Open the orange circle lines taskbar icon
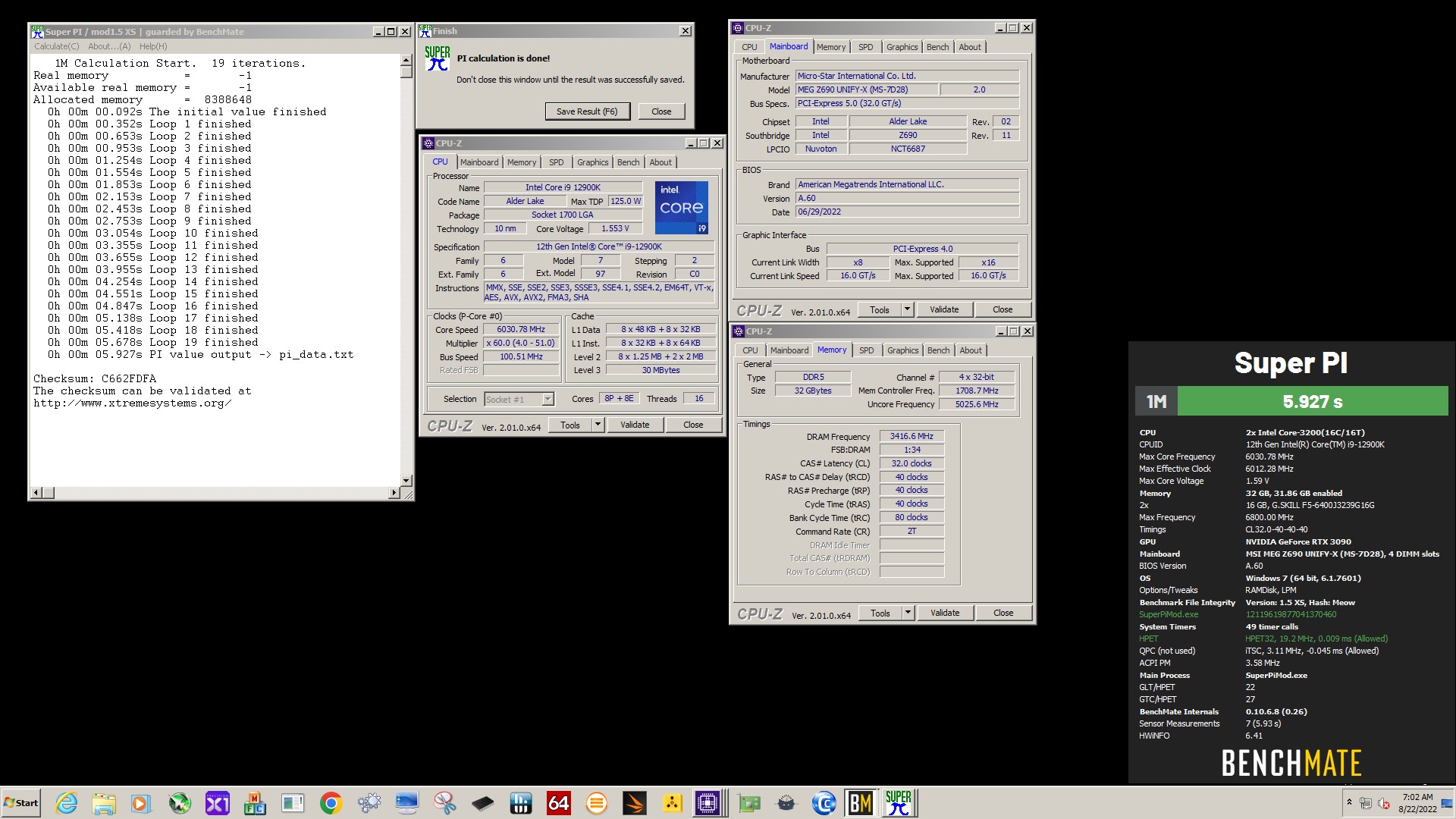Screen dimensions: 1456x819 point(597,803)
